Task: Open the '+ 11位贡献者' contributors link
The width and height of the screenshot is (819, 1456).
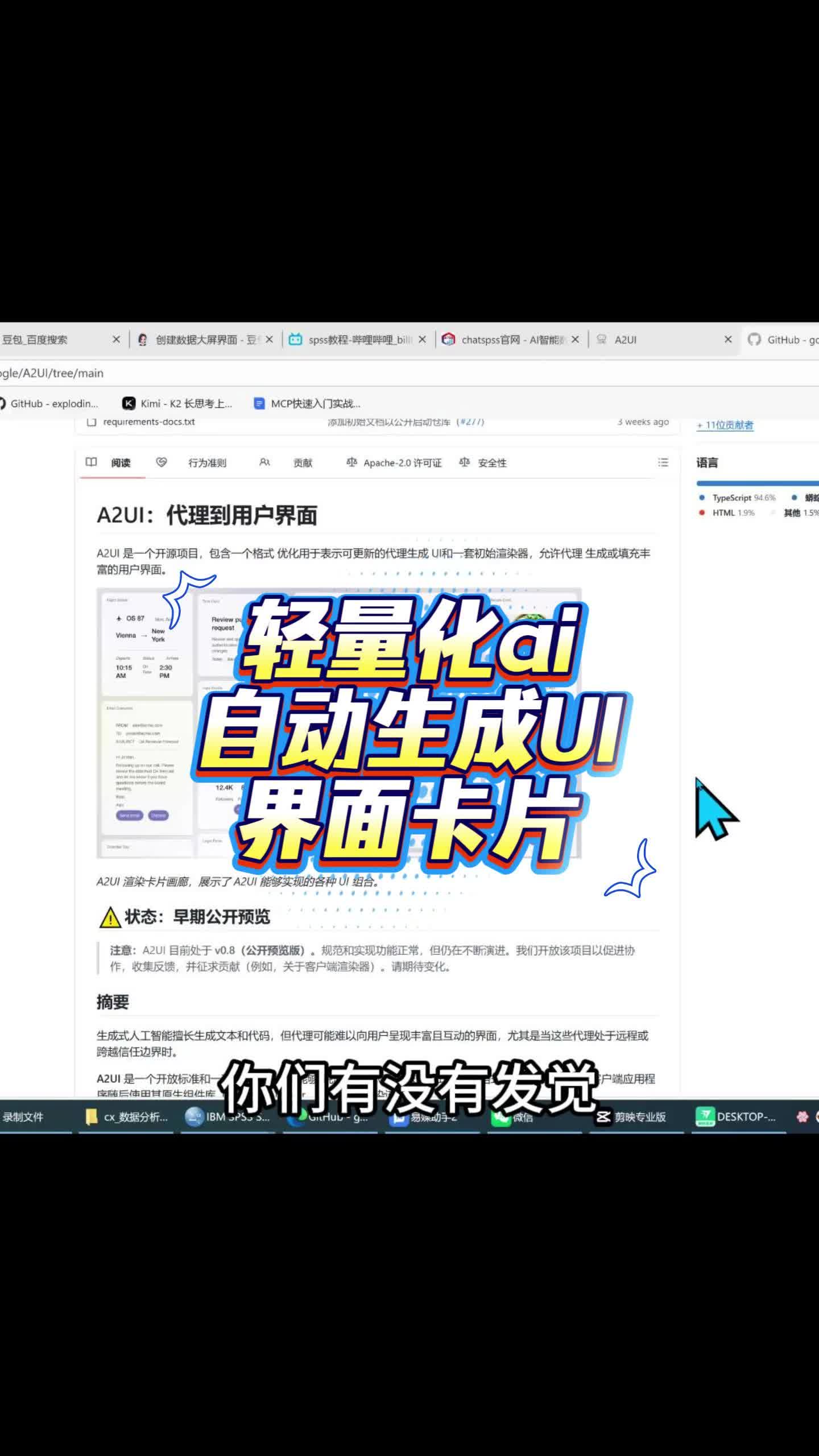Action: pos(725,425)
